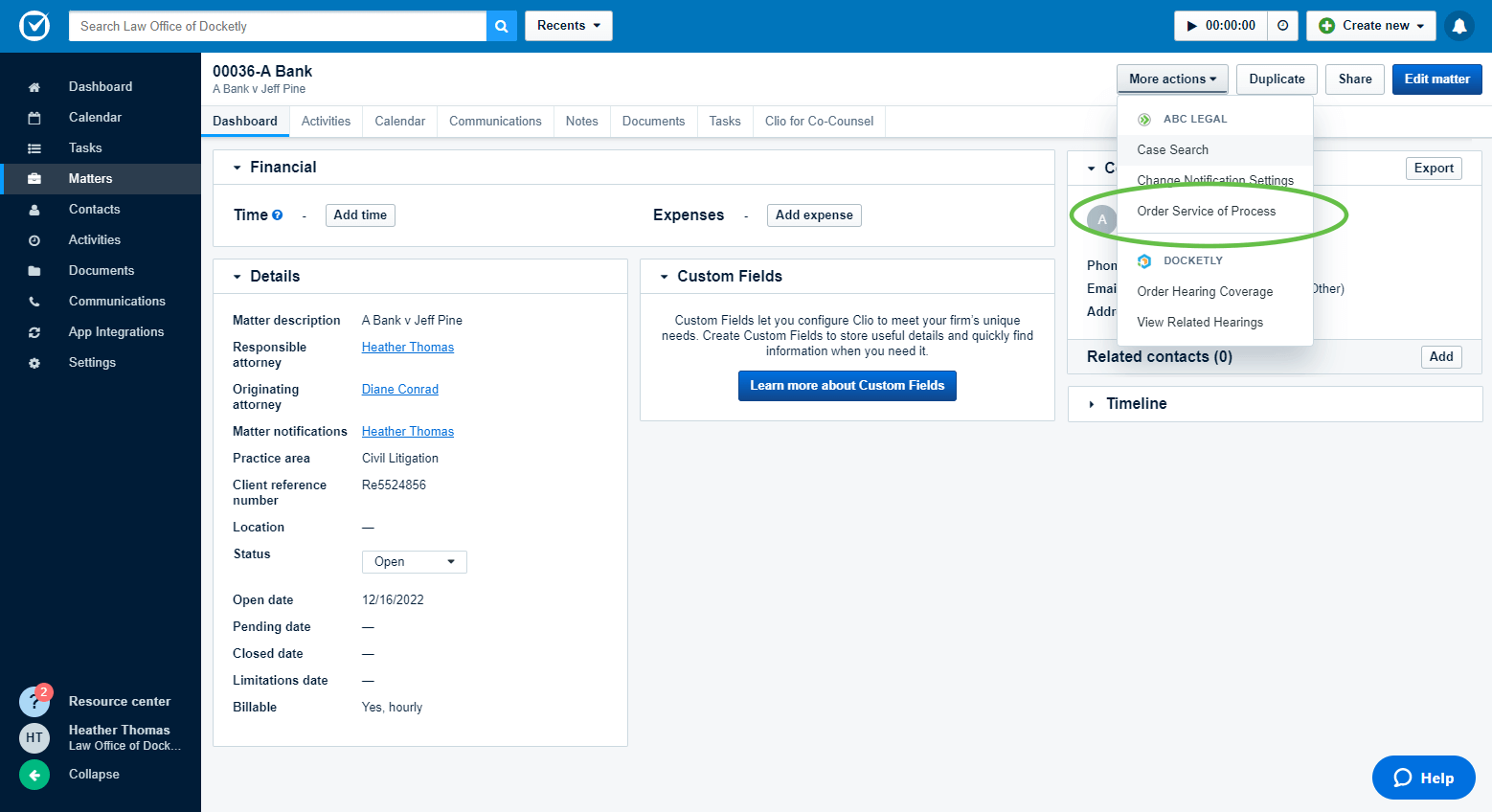This screenshot has height=812, width=1492.
Task: Switch to the Tasks tab
Action: click(725, 122)
